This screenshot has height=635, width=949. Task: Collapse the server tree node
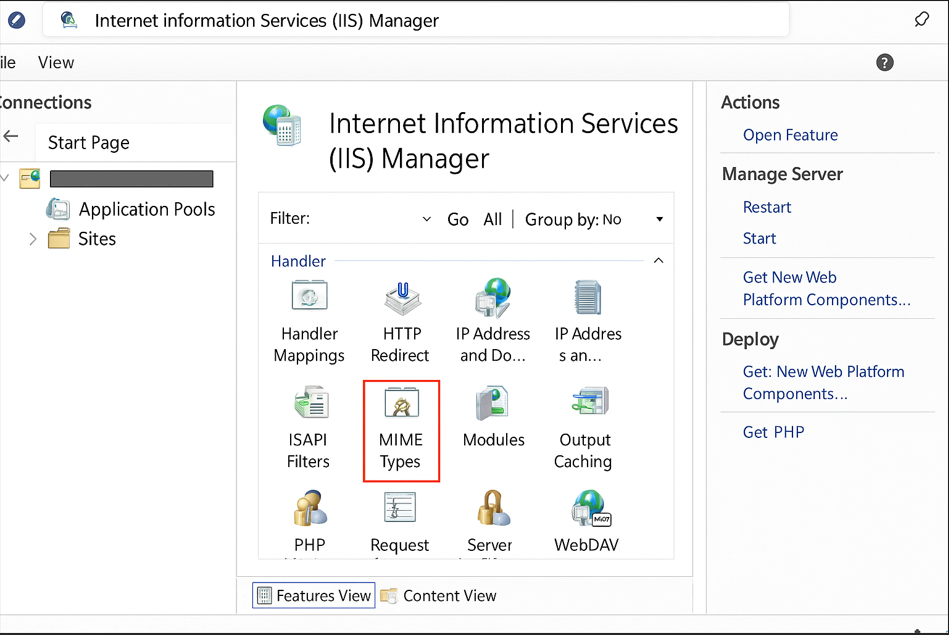pos(5,178)
